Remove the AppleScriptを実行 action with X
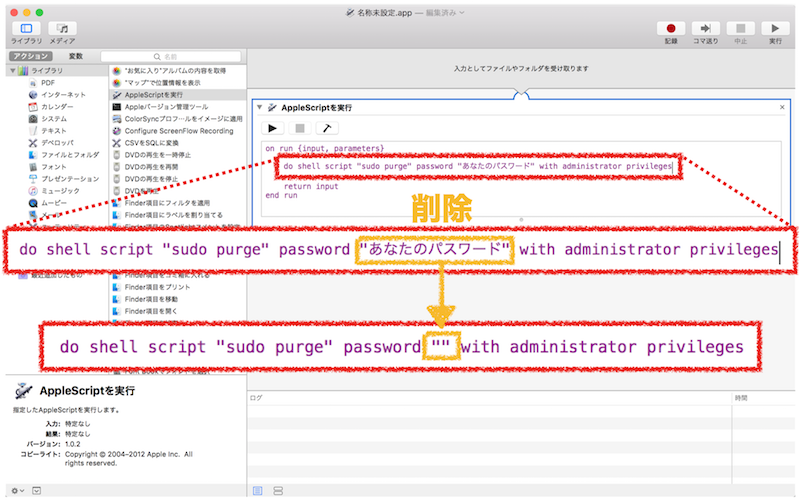 point(782,107)
